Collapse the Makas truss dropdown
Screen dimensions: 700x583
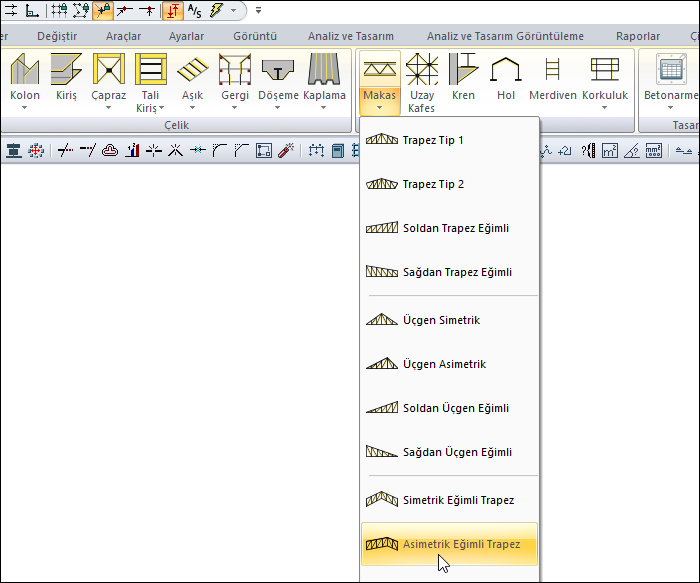[378, 80]
